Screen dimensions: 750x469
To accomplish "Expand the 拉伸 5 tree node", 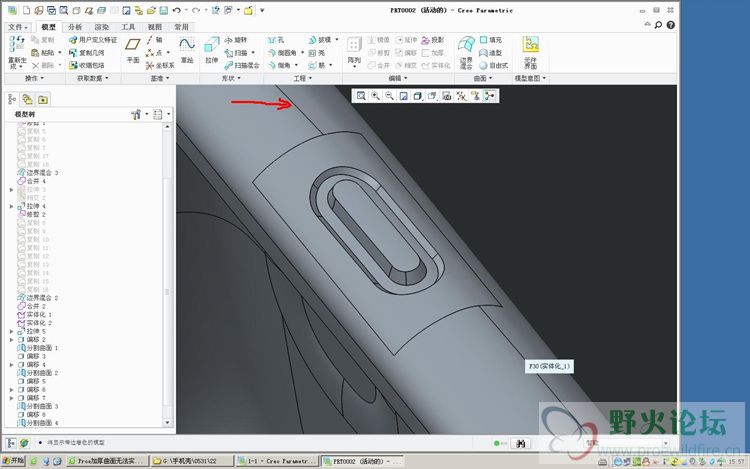I will [x=11, y=331].
